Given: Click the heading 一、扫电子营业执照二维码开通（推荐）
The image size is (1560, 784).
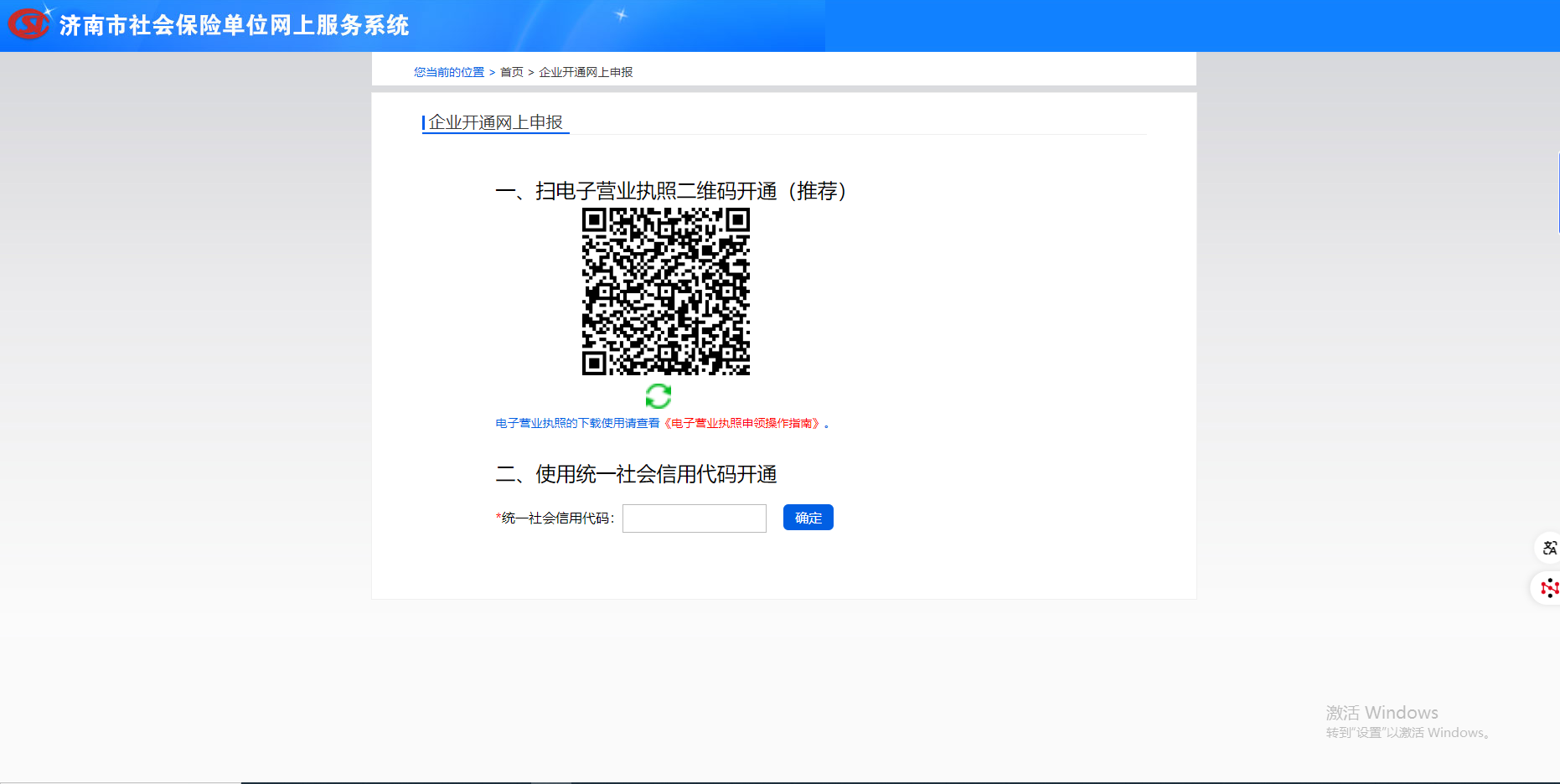Looking at the screenshot, I should pos(671,191).
